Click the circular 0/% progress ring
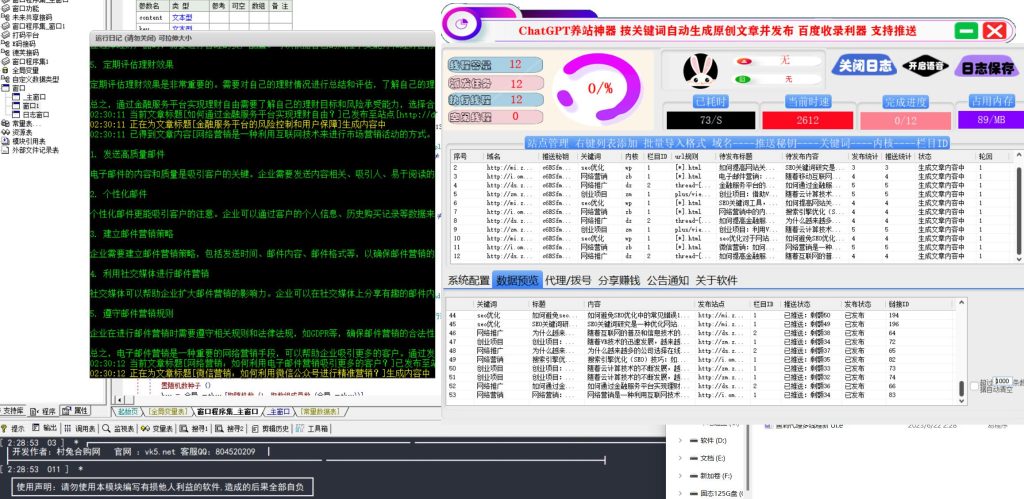This screenshot has height=499, width=1024. coord(600,88)
